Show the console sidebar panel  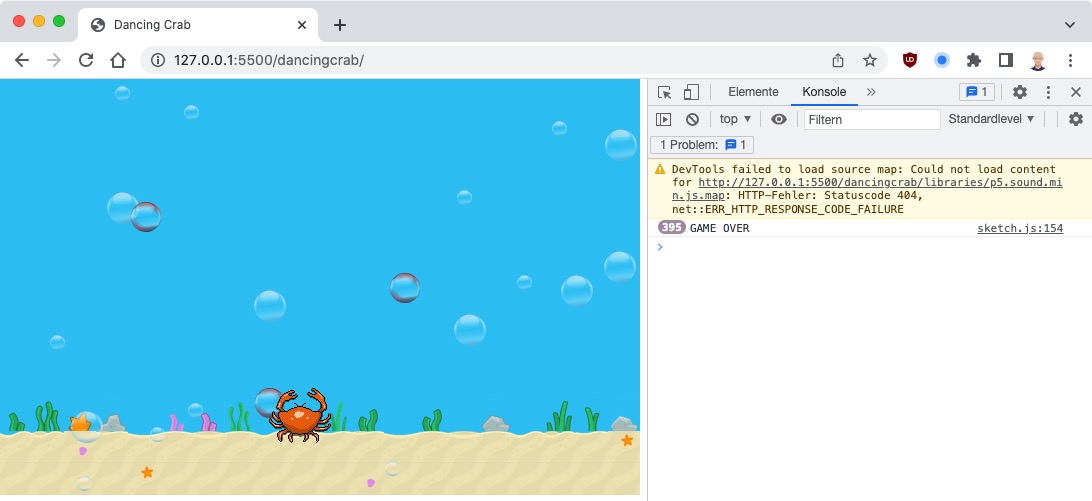(x=664, y=119)
